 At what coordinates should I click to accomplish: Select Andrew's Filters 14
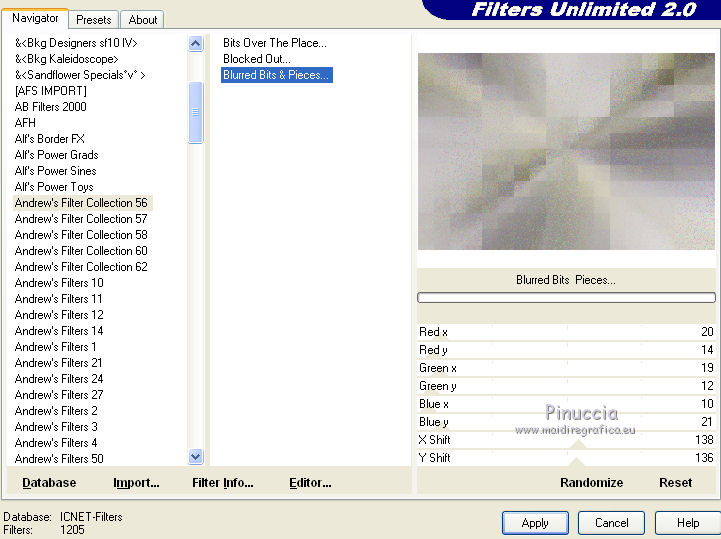(59, 331)
